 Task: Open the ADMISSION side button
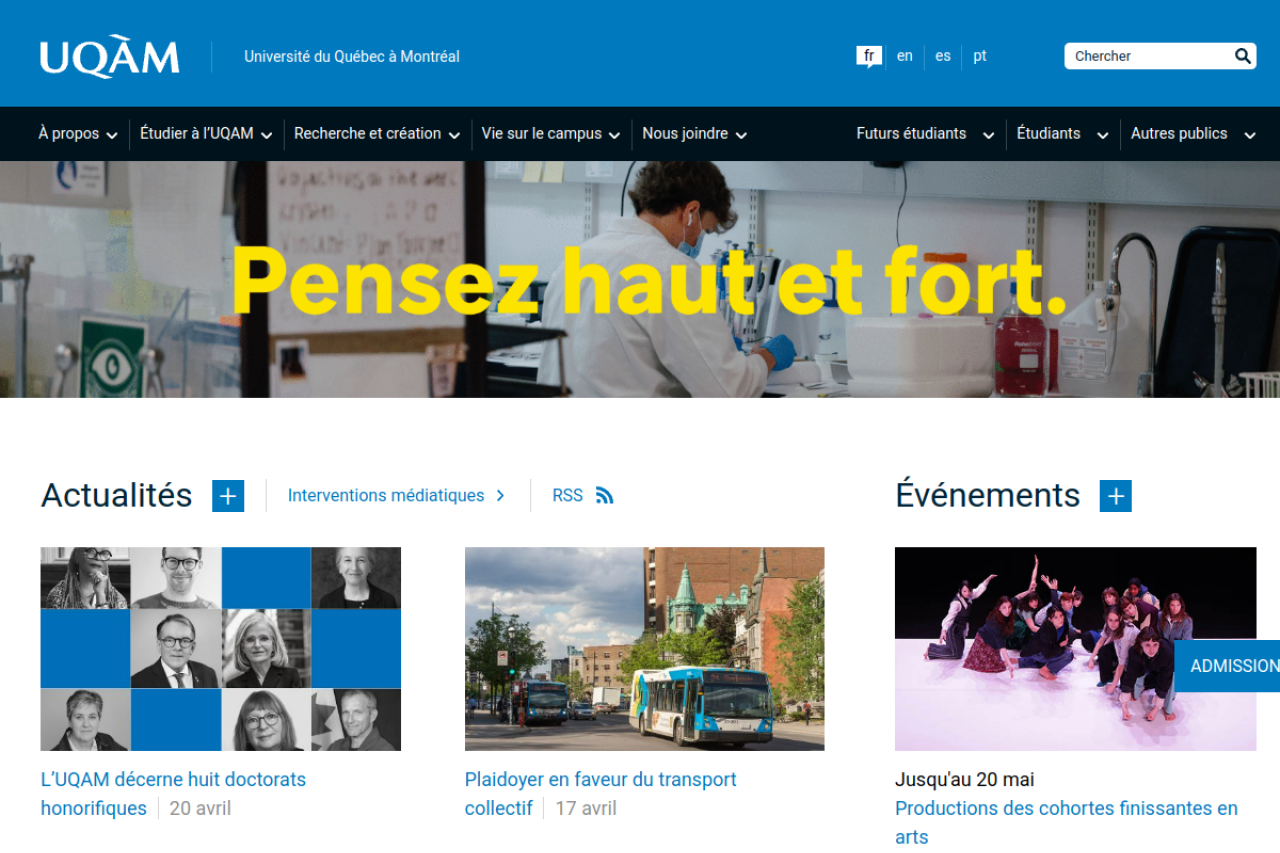(x=1228, y=666)
